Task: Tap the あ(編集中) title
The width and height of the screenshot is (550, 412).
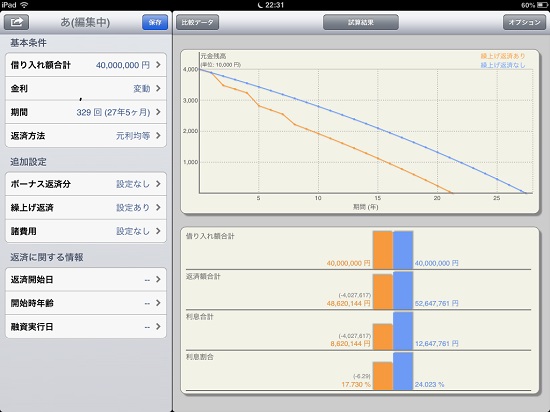Action: pos(85,22)
